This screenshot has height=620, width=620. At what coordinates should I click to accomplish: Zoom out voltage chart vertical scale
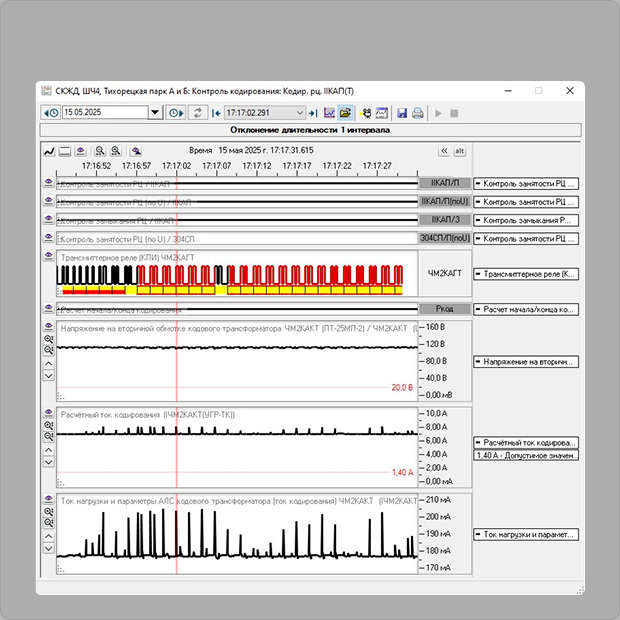tap(49, 350)
